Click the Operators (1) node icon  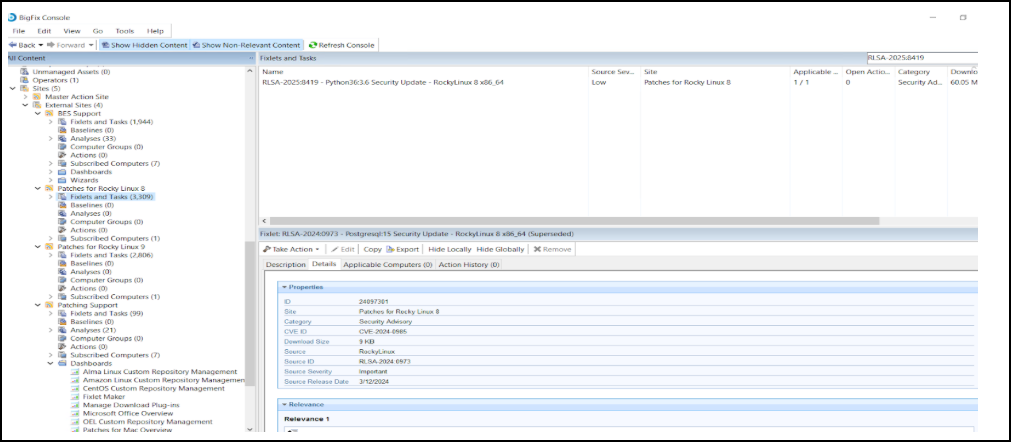[25, 80]
